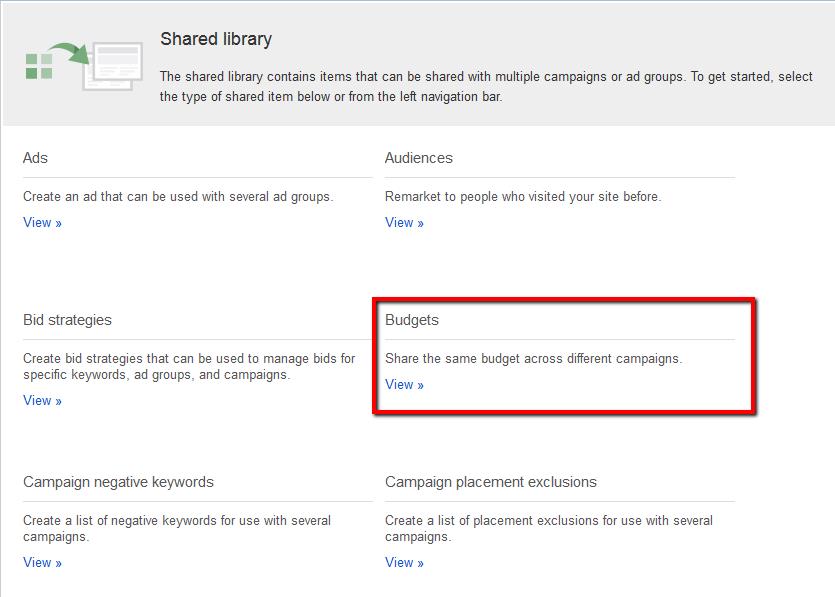
Task: Click the Ads description about several ad groups
Action: pos(177,197)
